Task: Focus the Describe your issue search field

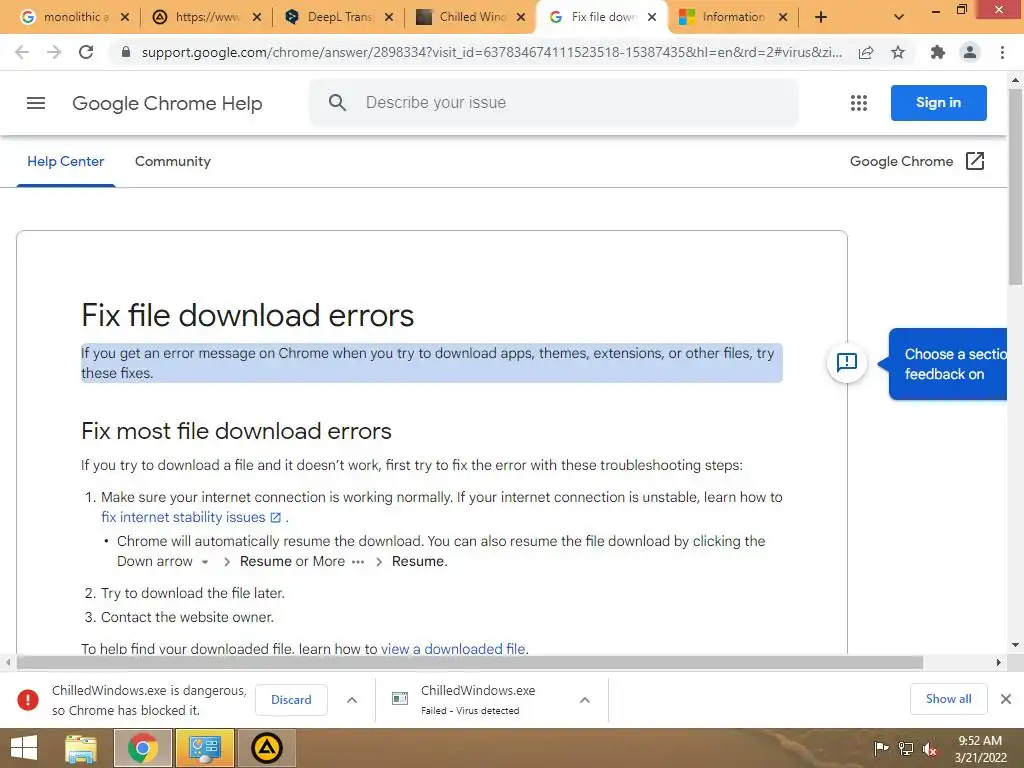Action: [x=553, y=103]
